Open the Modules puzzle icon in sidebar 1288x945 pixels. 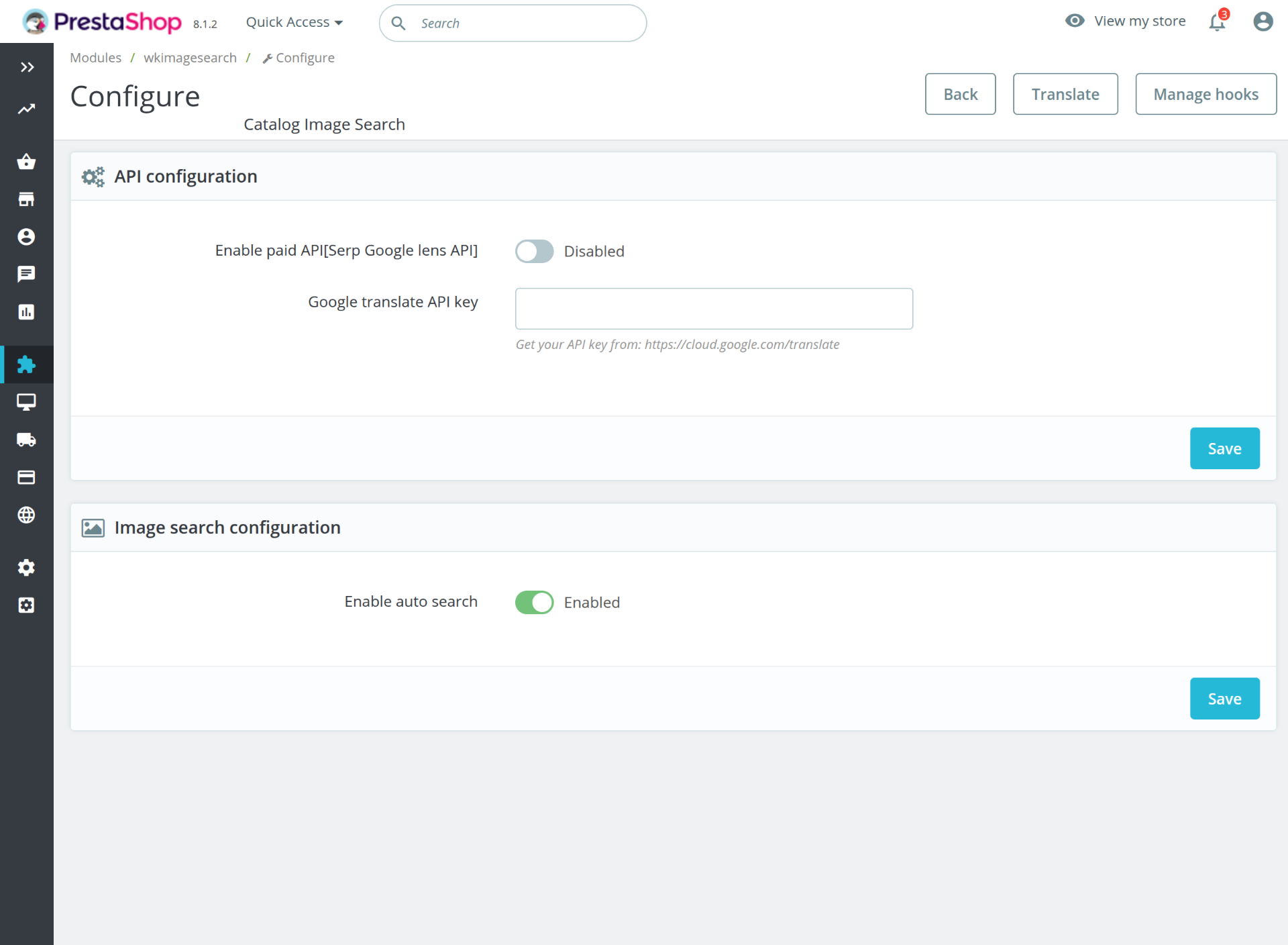tap(26, 364)
